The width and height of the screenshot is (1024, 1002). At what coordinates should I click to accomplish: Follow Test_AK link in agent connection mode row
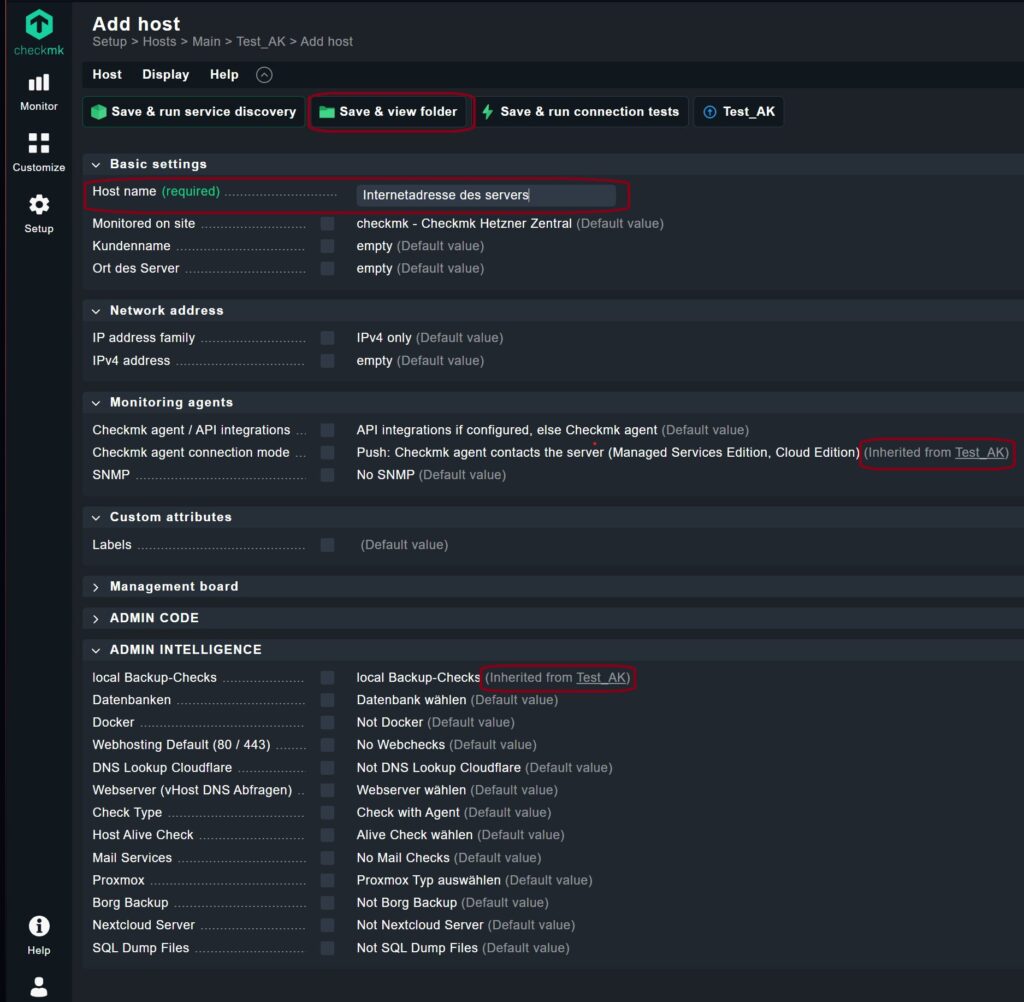(x=980, y=453)
